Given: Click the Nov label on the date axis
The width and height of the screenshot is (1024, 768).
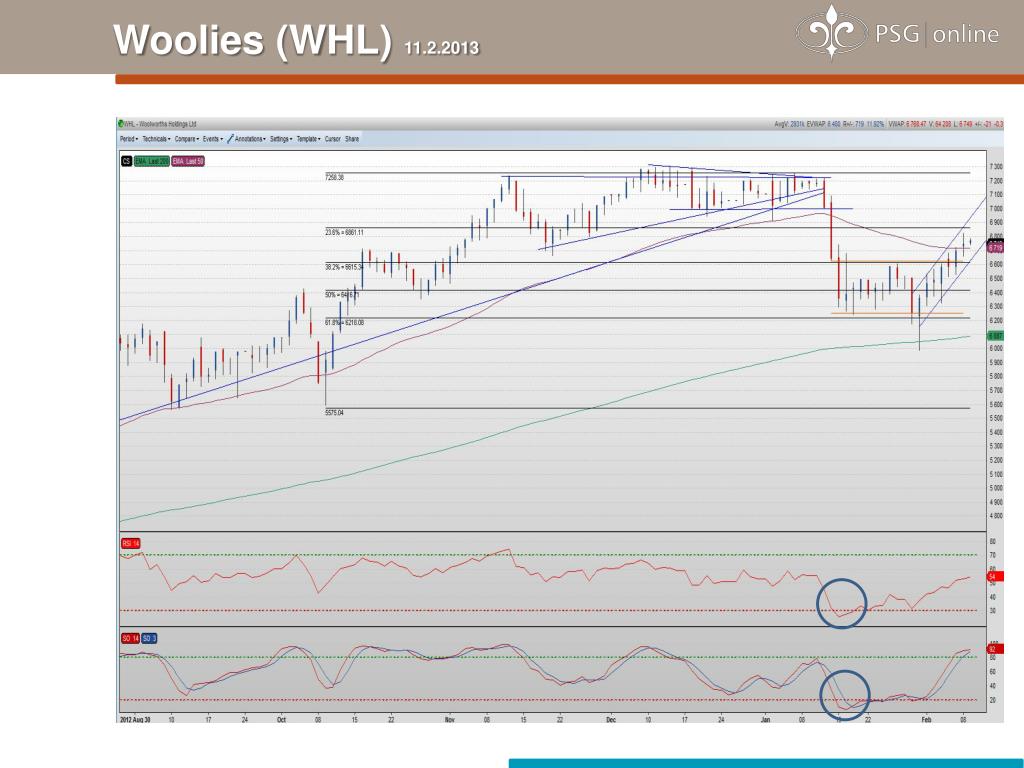Looking at the screenshot, I should (x=449, y=720).
